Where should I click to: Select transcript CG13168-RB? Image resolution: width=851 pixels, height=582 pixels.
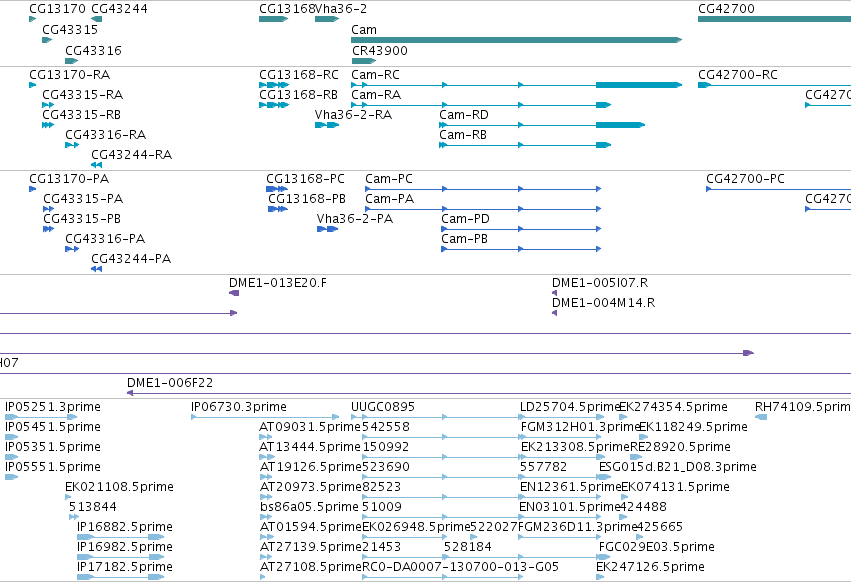(x=299, y=94)
